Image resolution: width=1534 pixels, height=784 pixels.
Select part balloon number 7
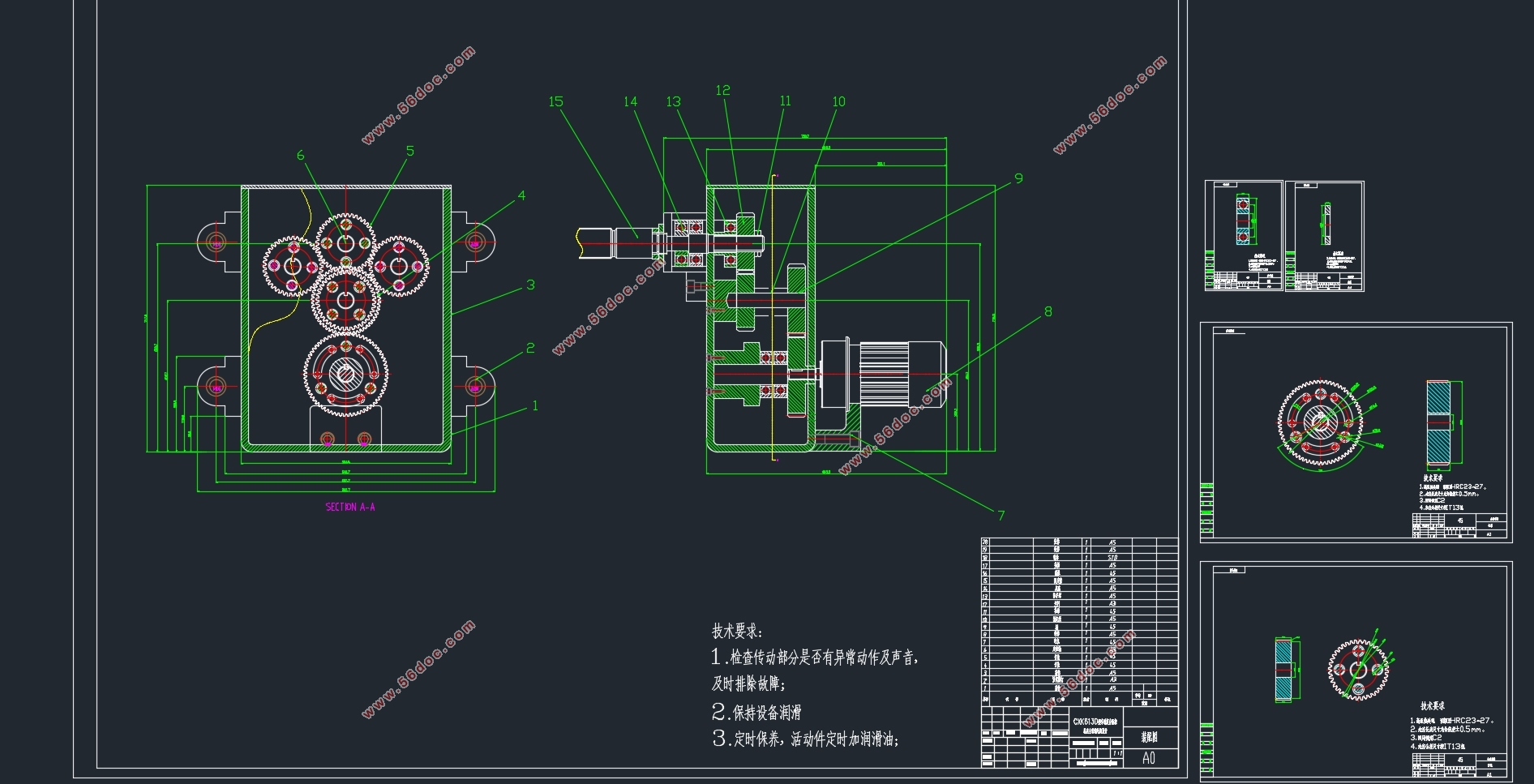tap(1001, 515)
